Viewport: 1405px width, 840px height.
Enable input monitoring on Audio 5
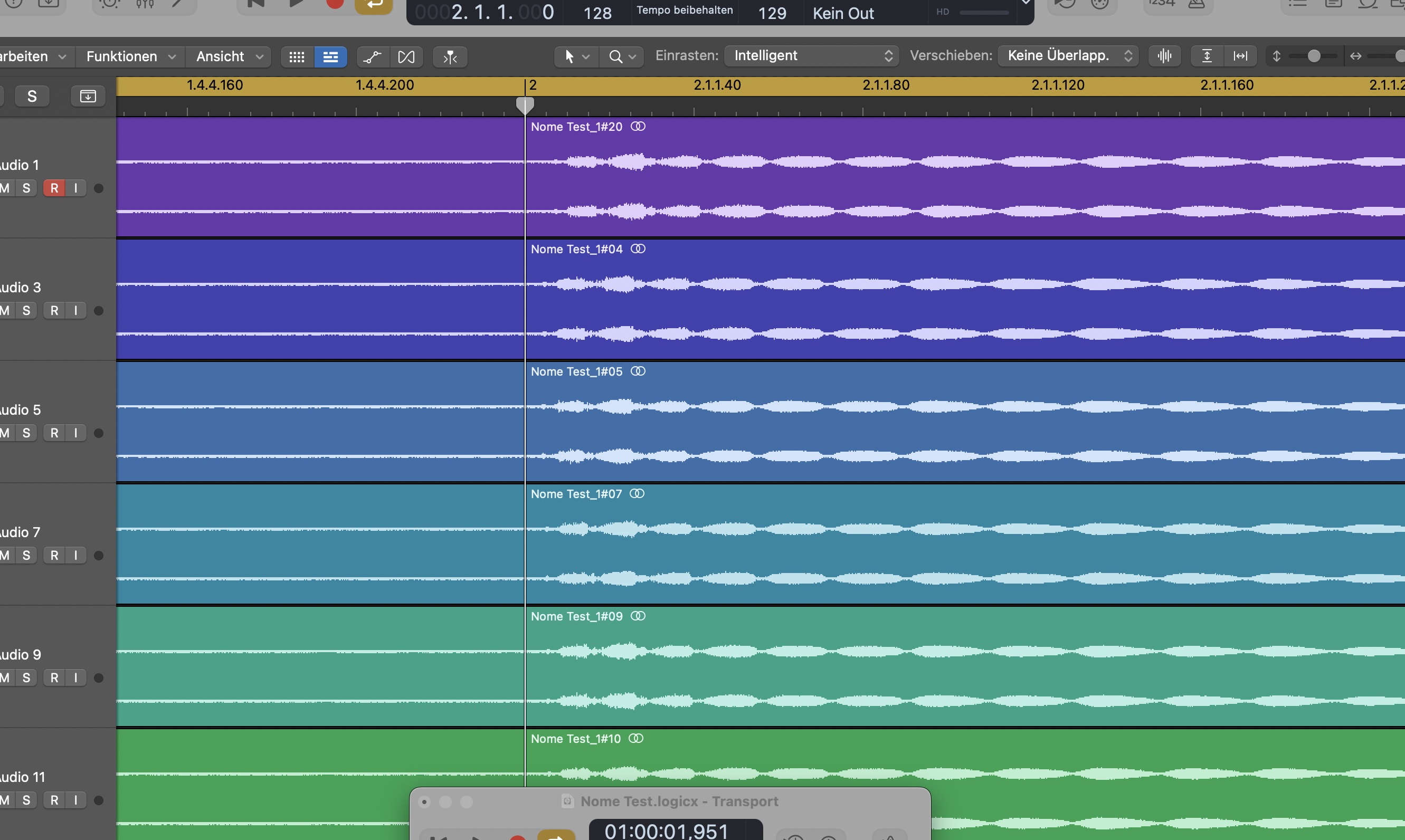pos(76,433)
